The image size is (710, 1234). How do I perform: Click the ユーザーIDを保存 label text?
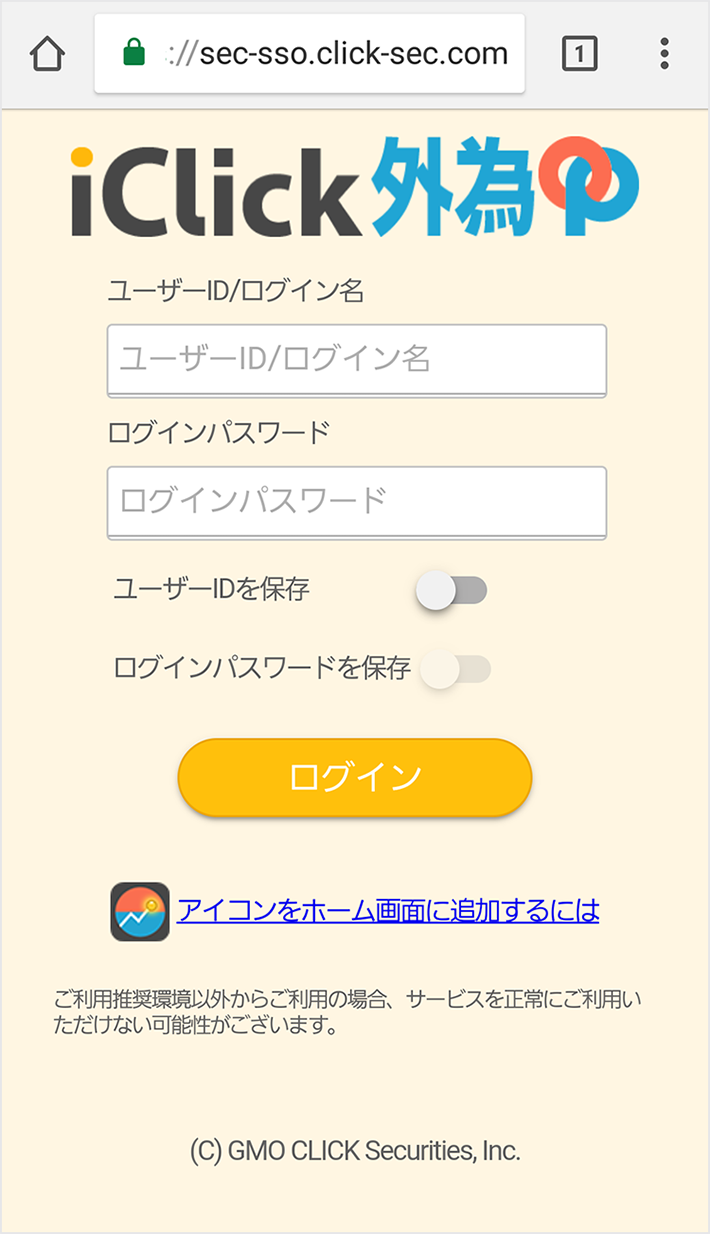click(x=212, y=589)
